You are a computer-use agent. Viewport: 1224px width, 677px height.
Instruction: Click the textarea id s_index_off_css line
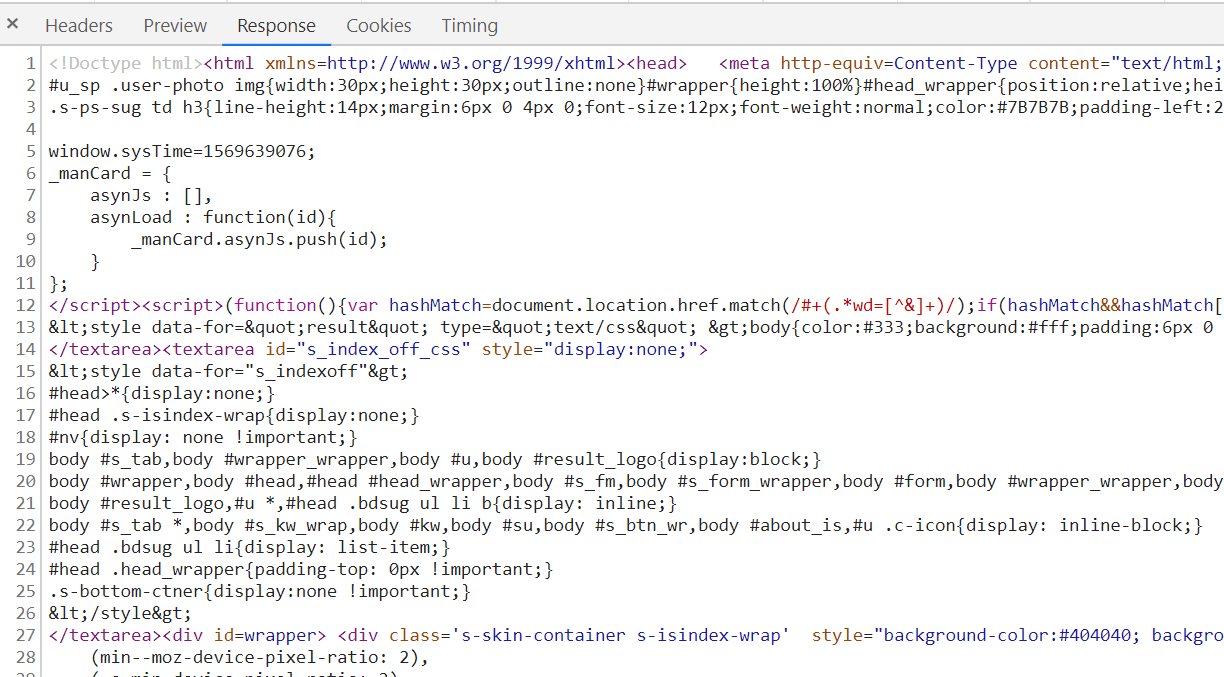[378, 349]
